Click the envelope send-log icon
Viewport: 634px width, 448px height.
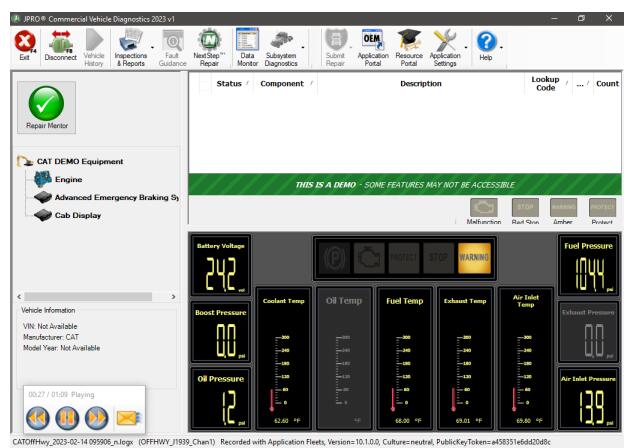(129, 418)
